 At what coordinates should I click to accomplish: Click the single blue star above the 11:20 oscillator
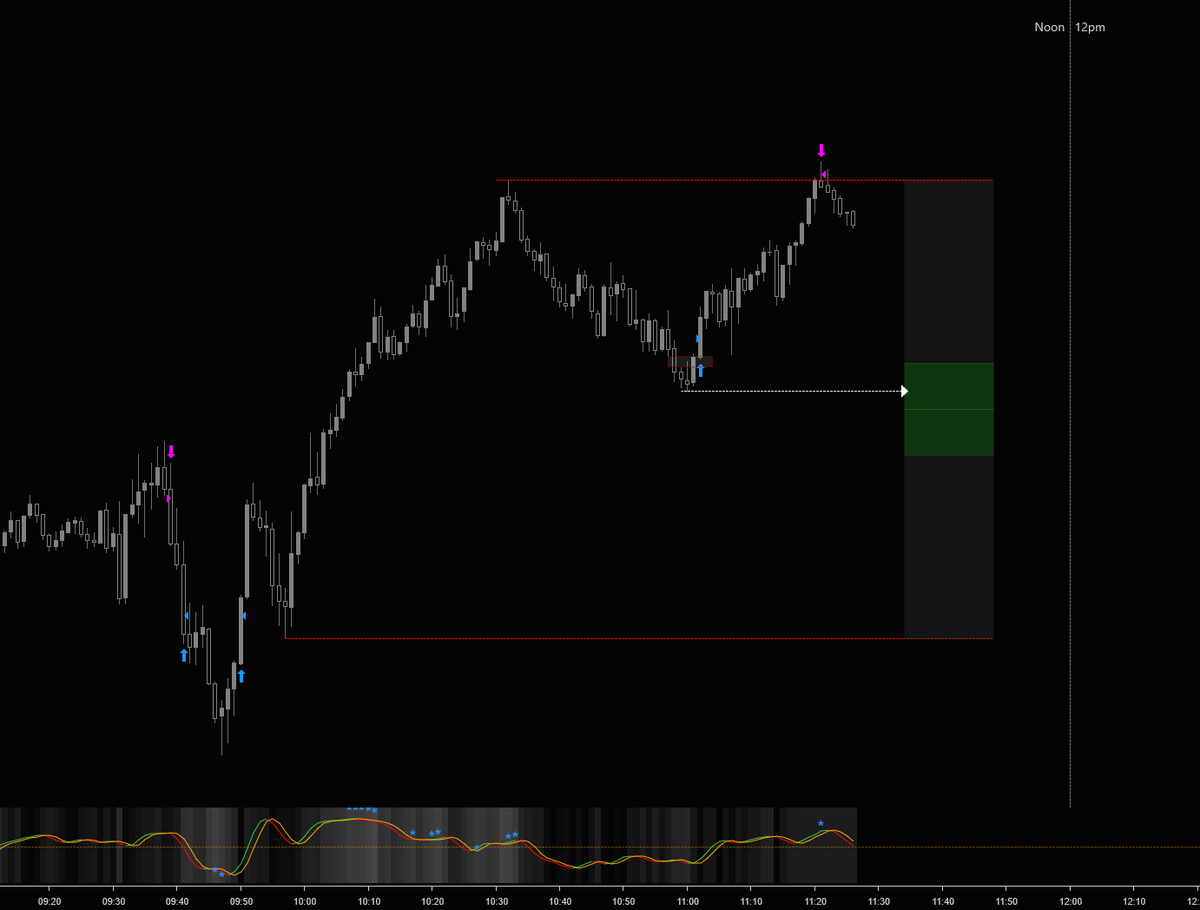(821, 823)
